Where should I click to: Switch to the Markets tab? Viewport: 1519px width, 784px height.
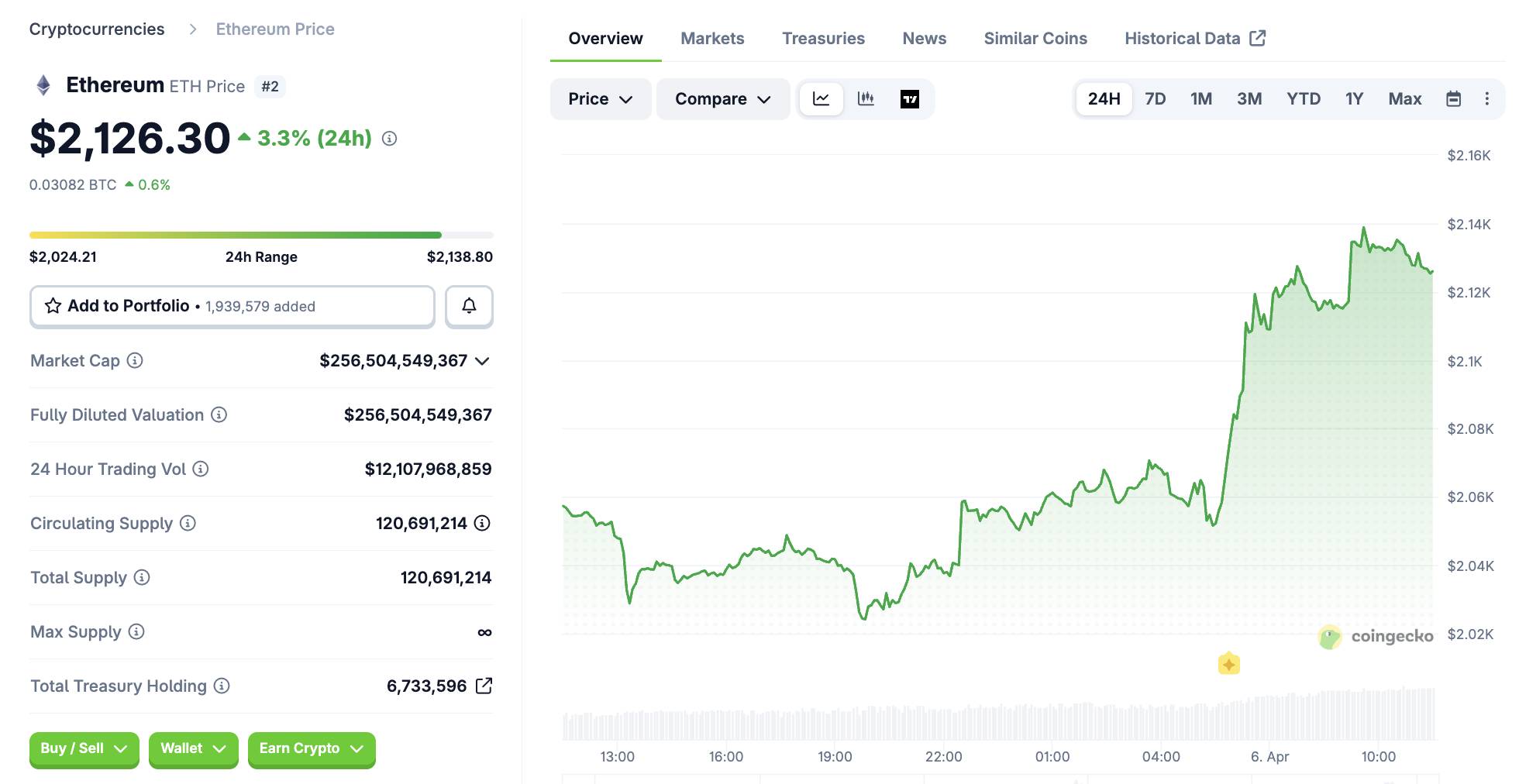click(711, 38)
